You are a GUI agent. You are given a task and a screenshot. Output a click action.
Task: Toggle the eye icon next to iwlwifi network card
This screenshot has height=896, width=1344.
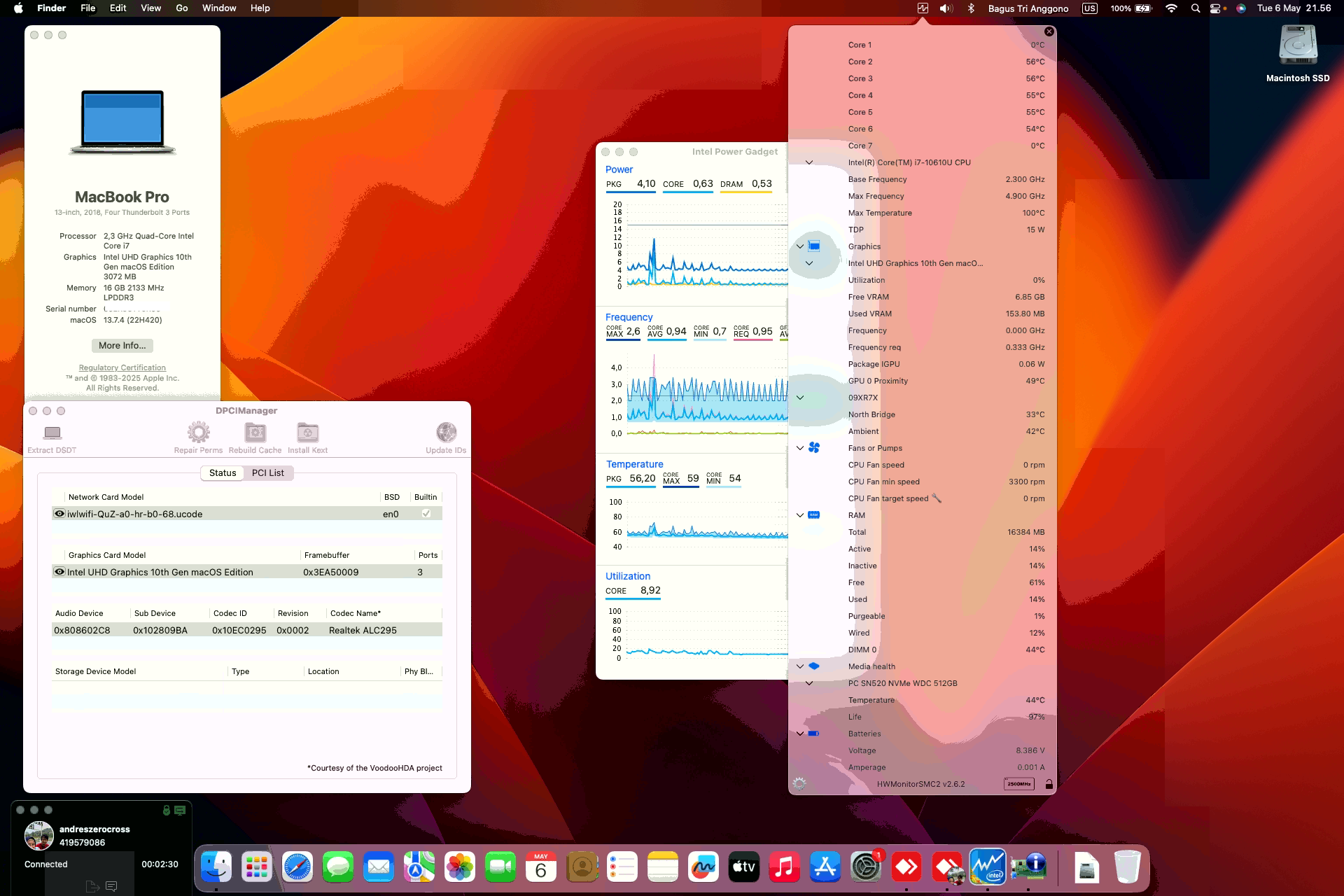[x=59, y=513]
